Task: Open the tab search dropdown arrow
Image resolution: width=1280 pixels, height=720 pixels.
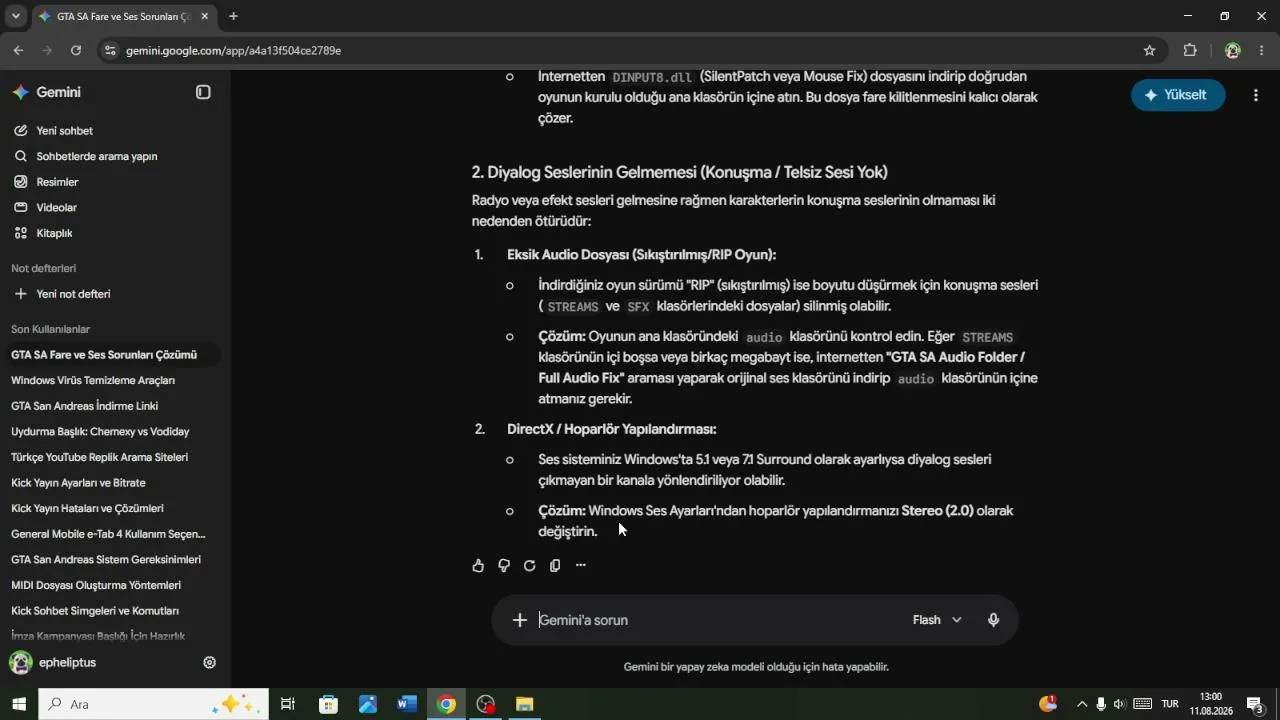Action: [15, 16]
